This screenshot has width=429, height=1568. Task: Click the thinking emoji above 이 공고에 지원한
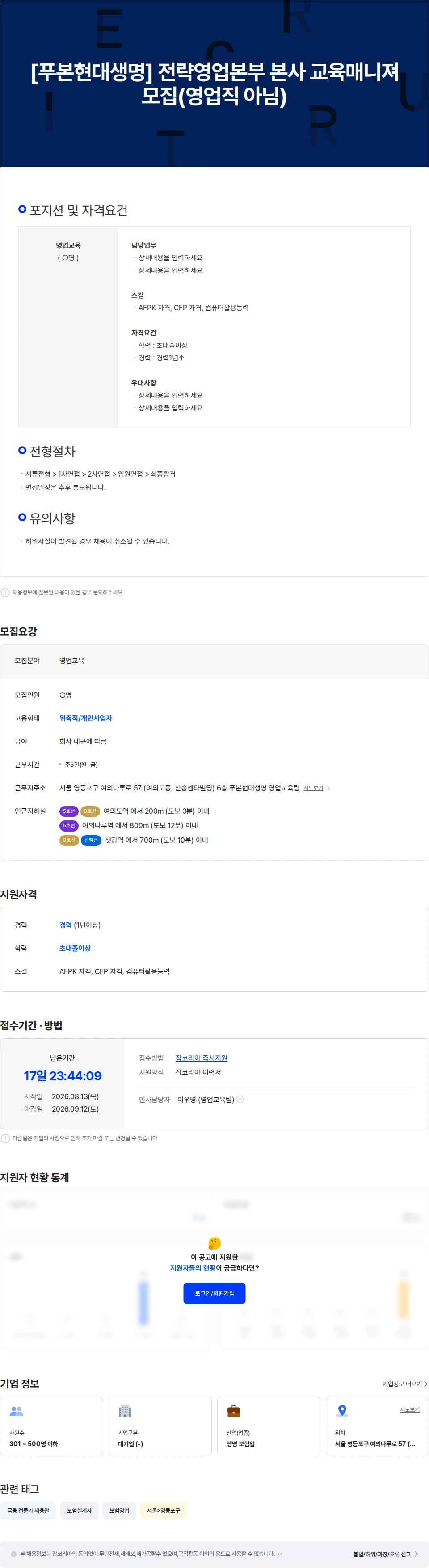pyautogui.click(x=214, y=1243)
